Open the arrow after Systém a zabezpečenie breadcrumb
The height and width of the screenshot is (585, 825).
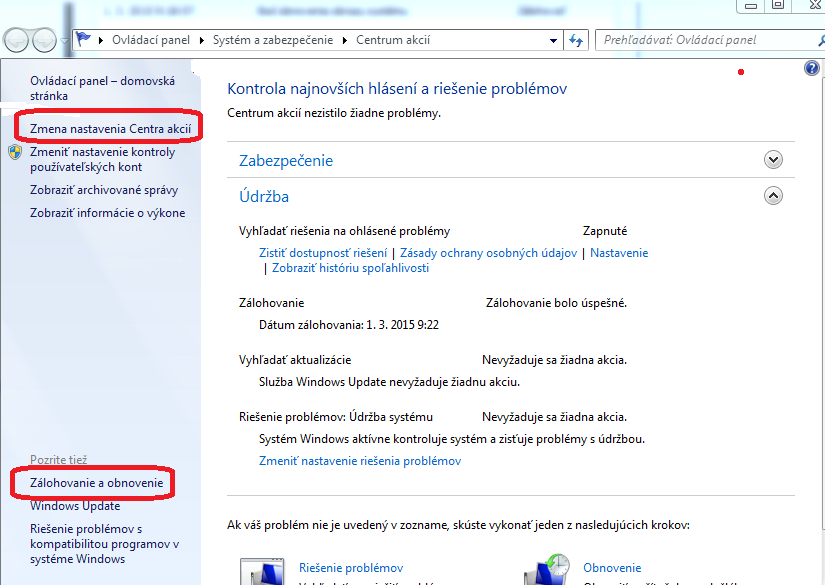click(345, 41)
